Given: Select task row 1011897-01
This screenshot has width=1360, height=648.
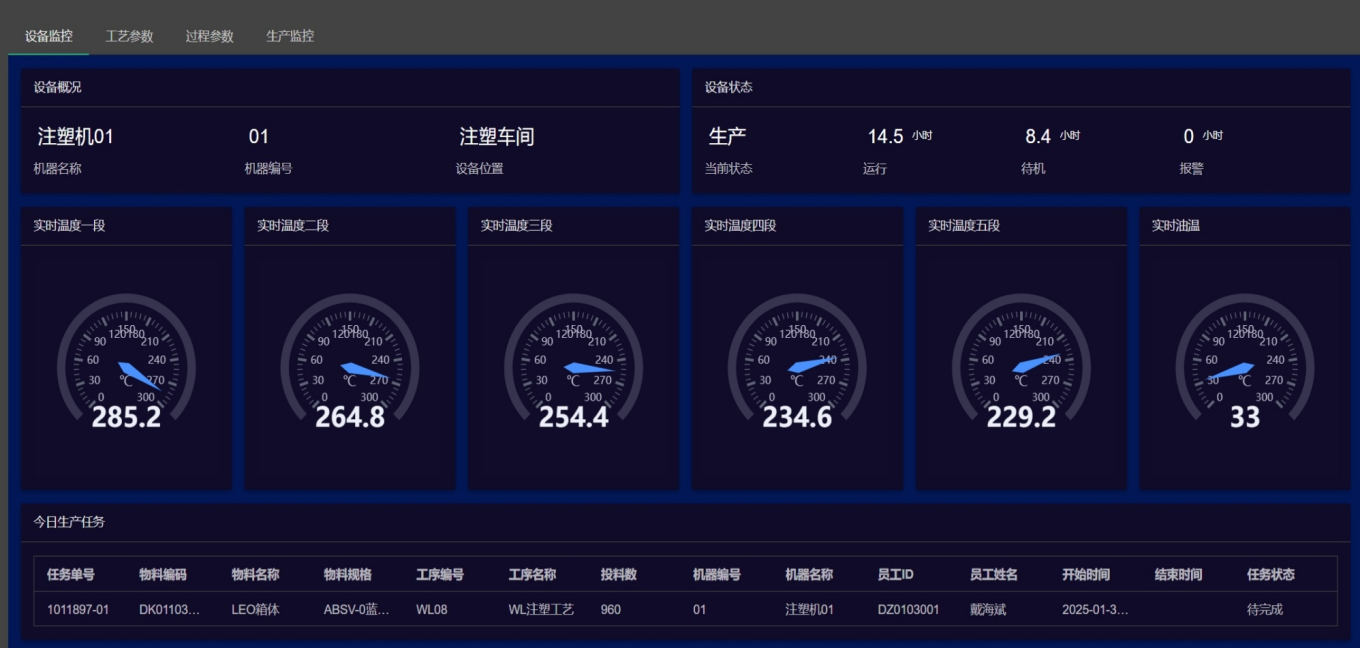Looking at the screenshot, I should click(x=78, y=609).
